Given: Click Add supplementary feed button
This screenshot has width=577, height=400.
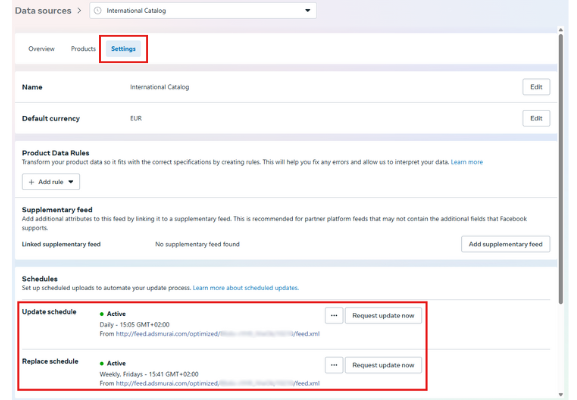Looking at the screenshot, I should (x=506, y=244).
